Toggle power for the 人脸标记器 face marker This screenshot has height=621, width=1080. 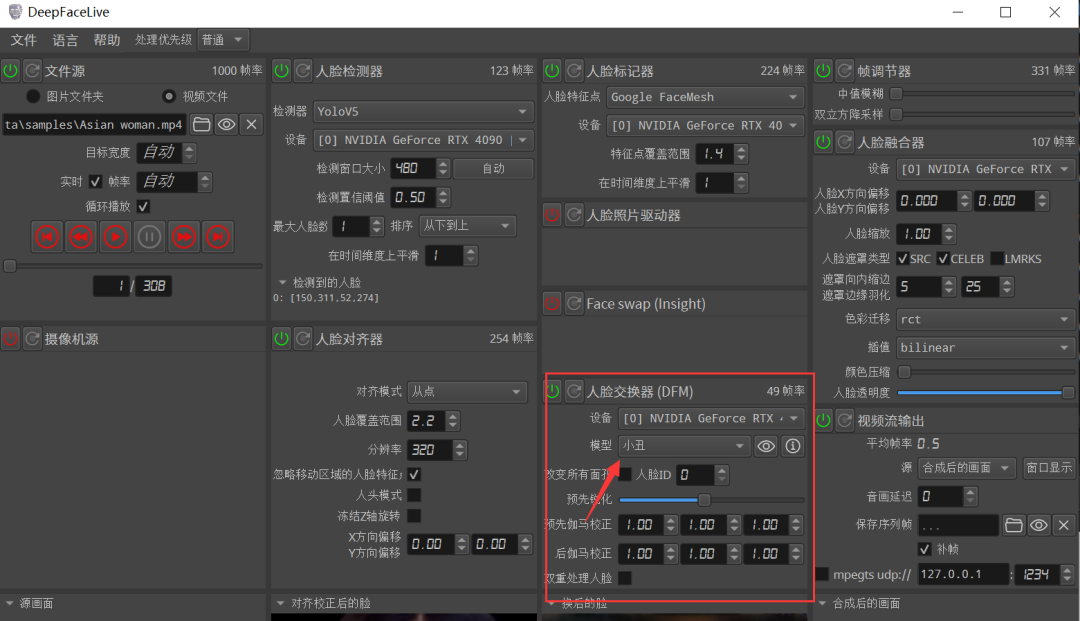click(x=552, y=70)
